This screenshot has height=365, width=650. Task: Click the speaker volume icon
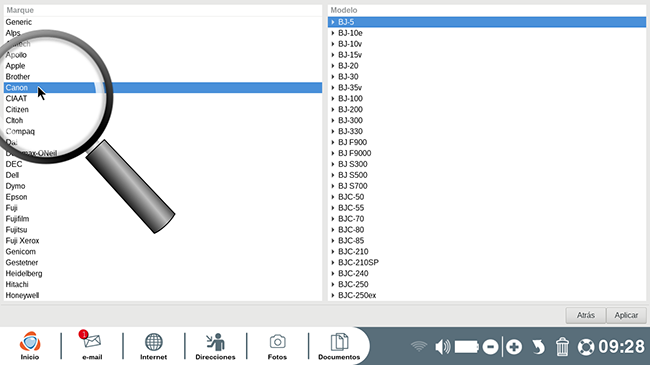[x=442, y=347]
